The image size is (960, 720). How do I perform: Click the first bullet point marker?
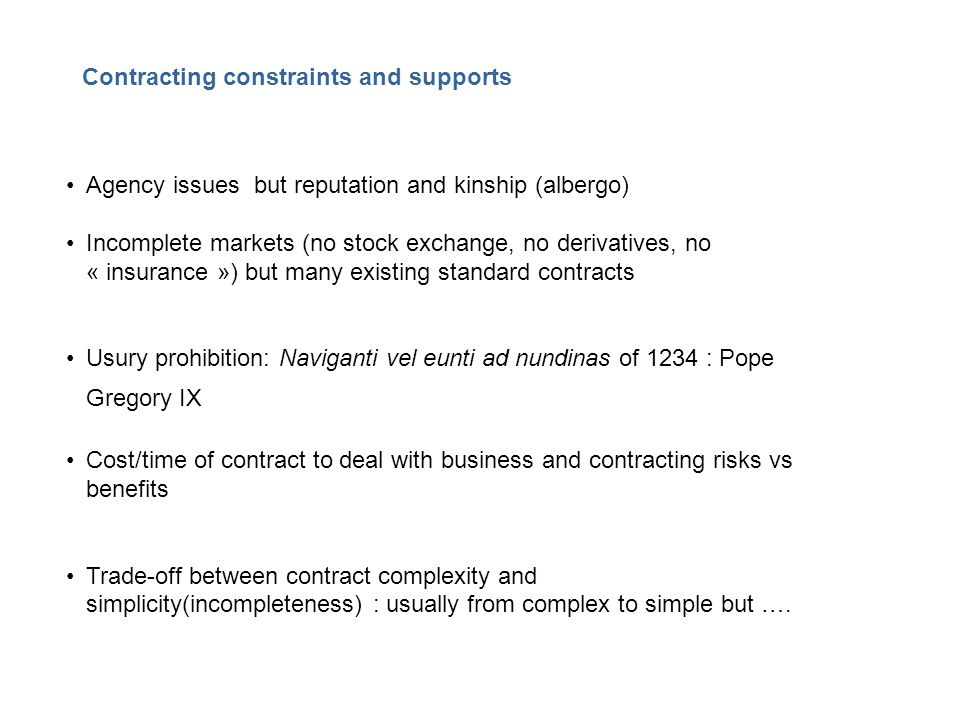tap(70, 186)
